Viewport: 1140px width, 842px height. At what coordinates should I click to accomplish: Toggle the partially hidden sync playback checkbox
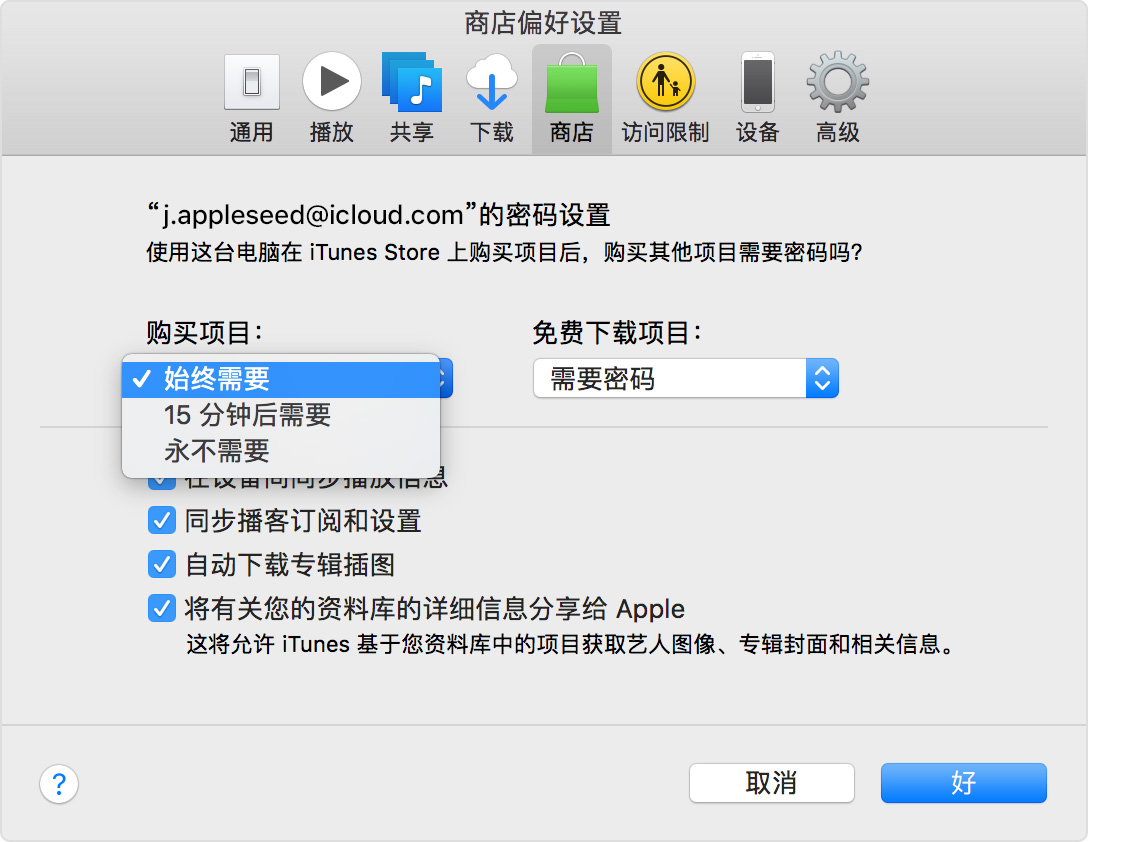point(161,482)
